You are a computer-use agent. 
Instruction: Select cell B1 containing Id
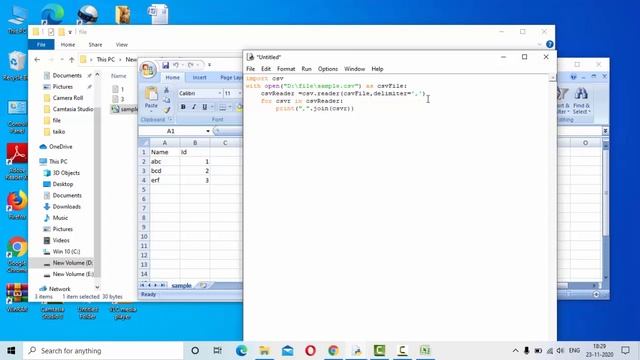click(195, 152)
